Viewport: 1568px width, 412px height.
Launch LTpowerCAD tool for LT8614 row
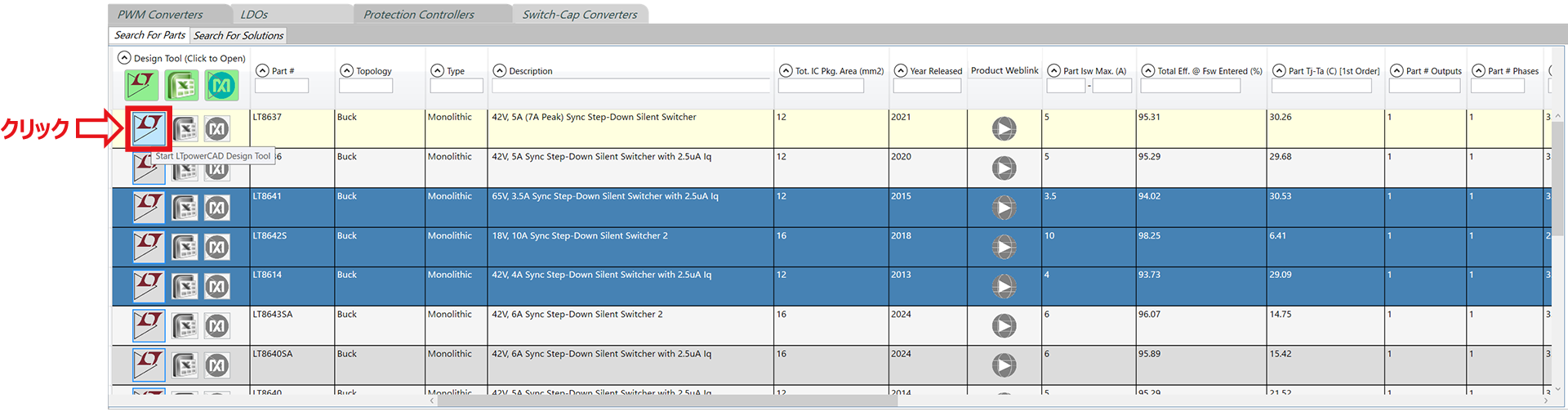[149, 286]
